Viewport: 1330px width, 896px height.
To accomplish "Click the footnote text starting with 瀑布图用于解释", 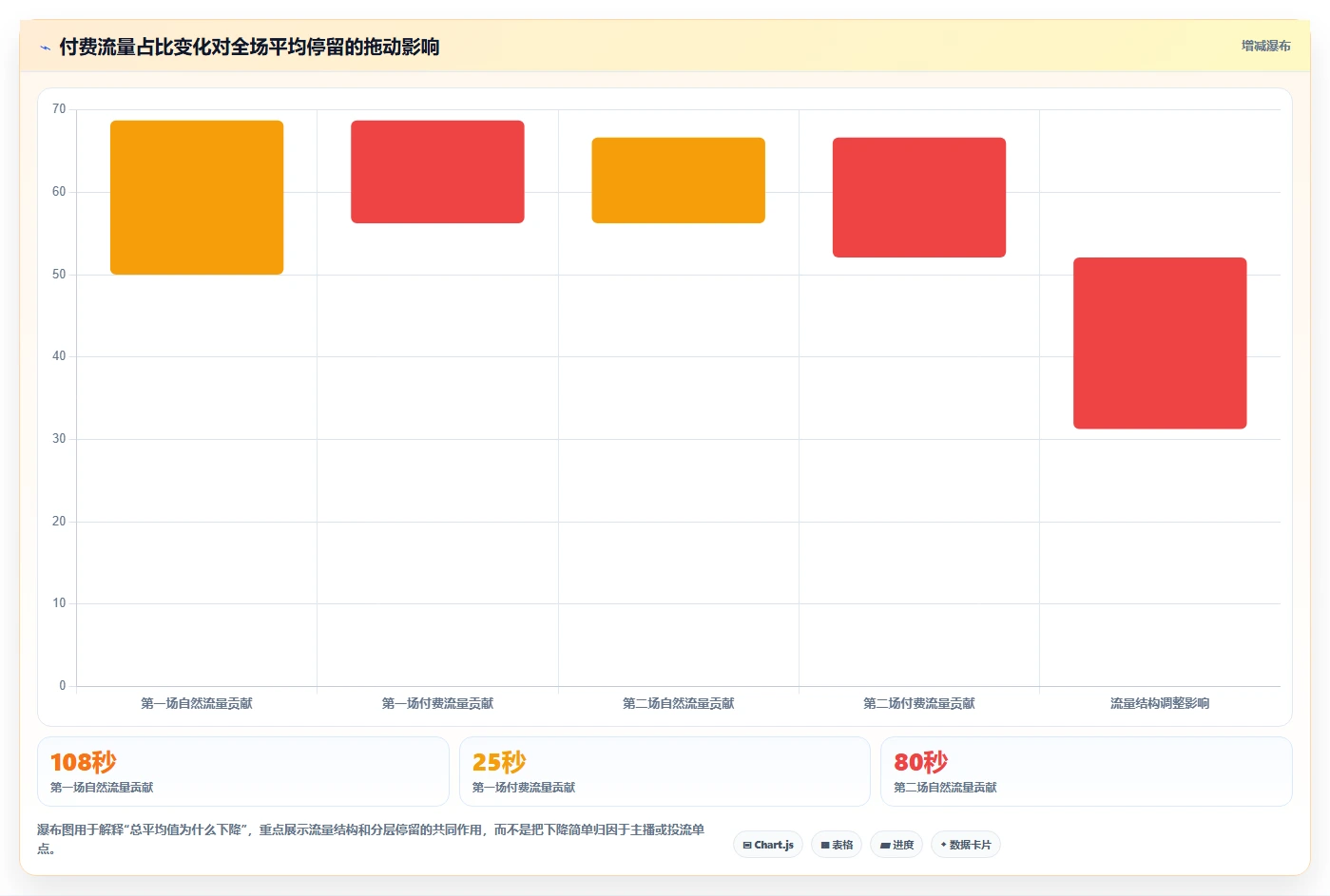I will coord(371,839).
